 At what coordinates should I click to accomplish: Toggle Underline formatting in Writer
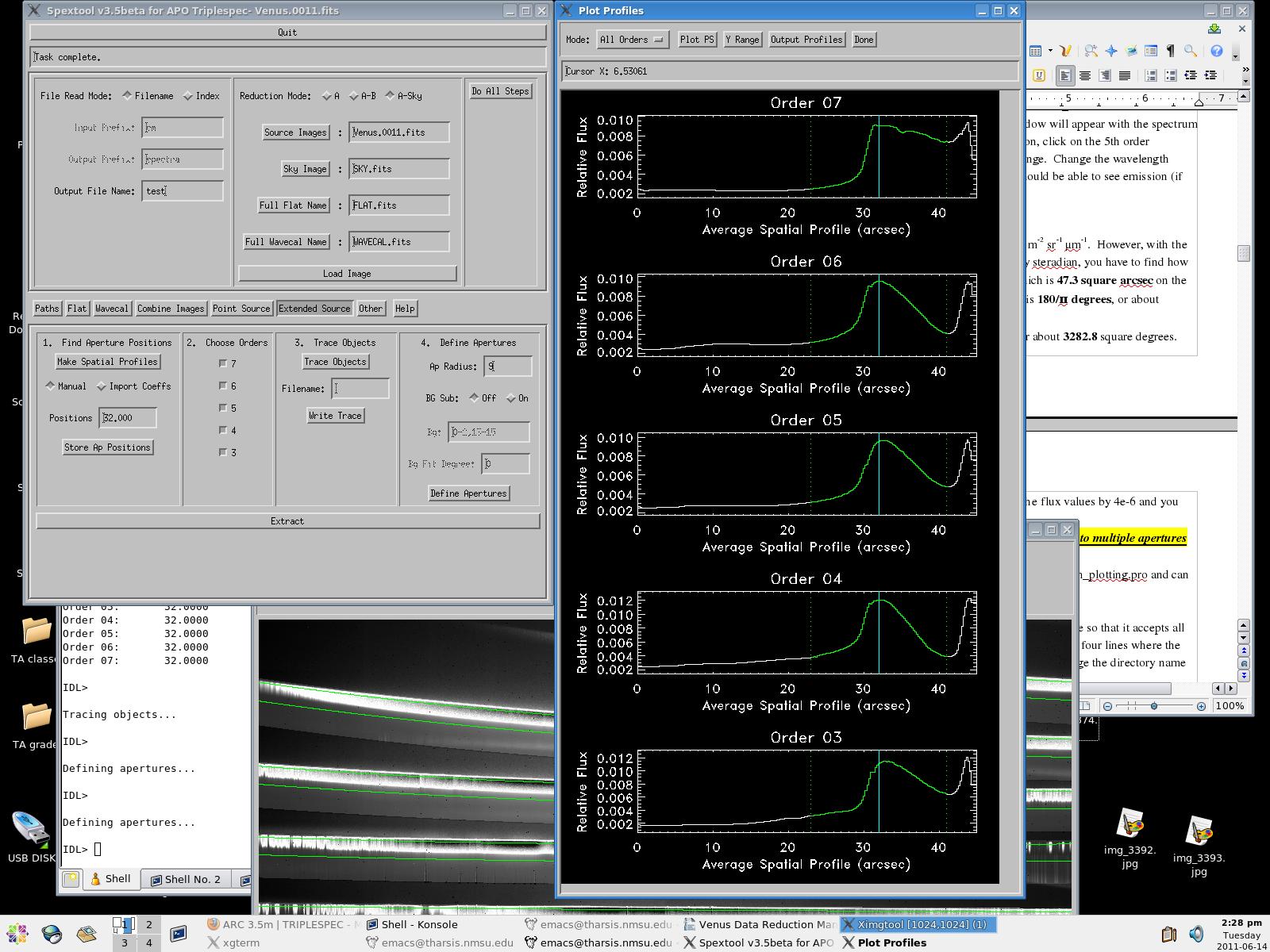(1039, 75)
